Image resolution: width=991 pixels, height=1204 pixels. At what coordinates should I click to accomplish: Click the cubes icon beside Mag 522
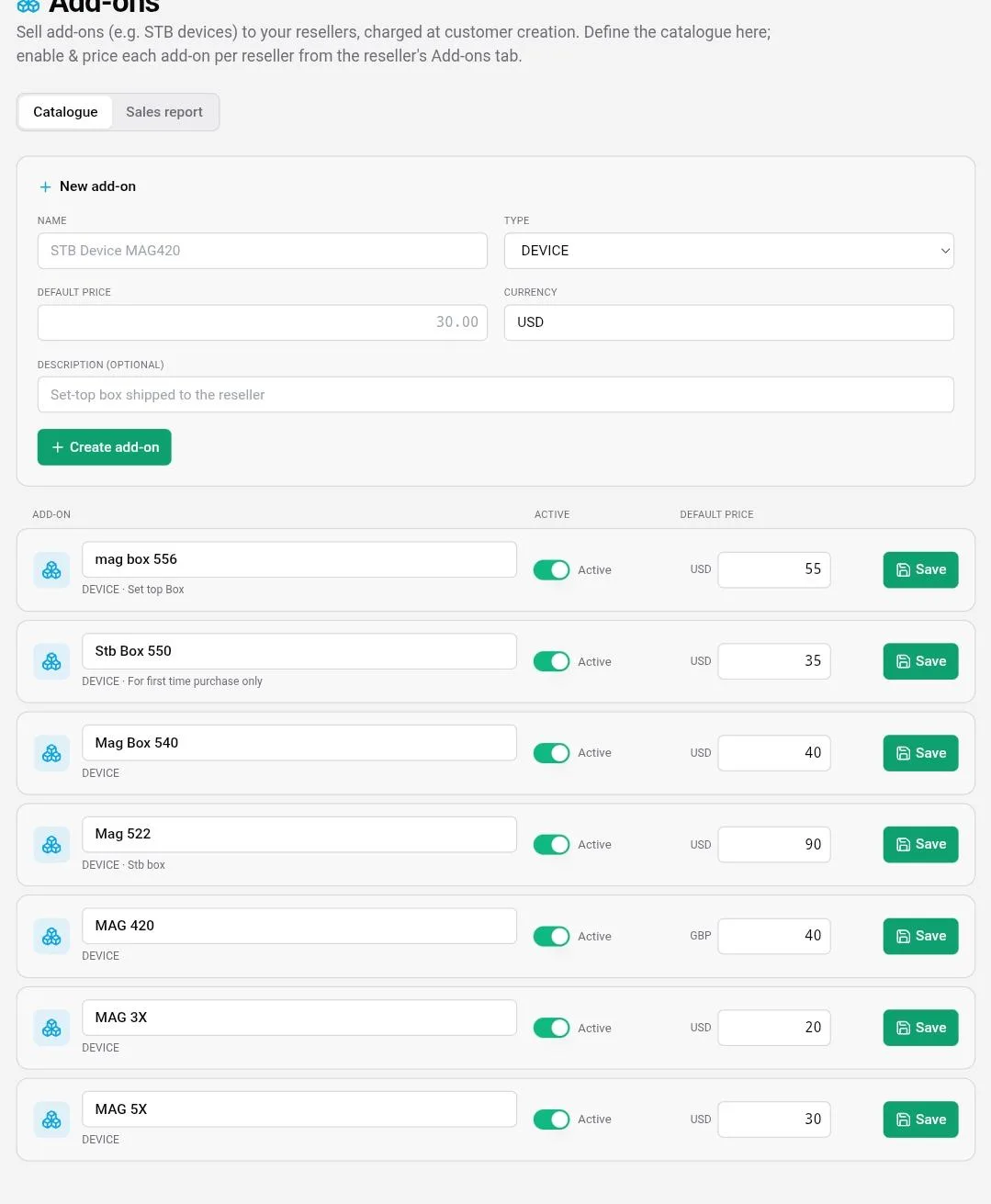[51, 845]
